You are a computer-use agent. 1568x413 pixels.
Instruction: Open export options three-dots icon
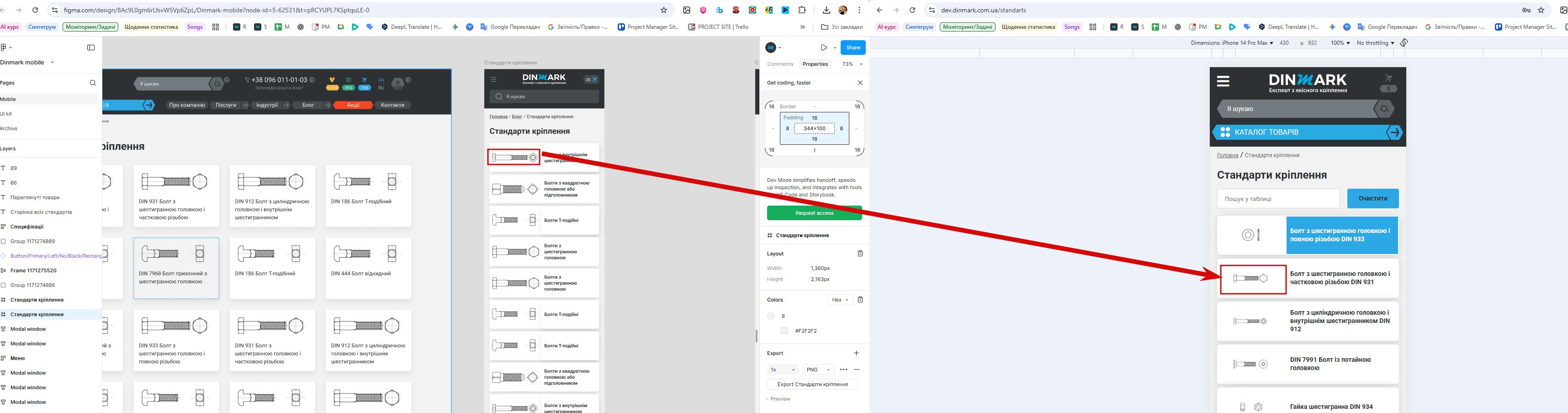click(x=843, y=370)
